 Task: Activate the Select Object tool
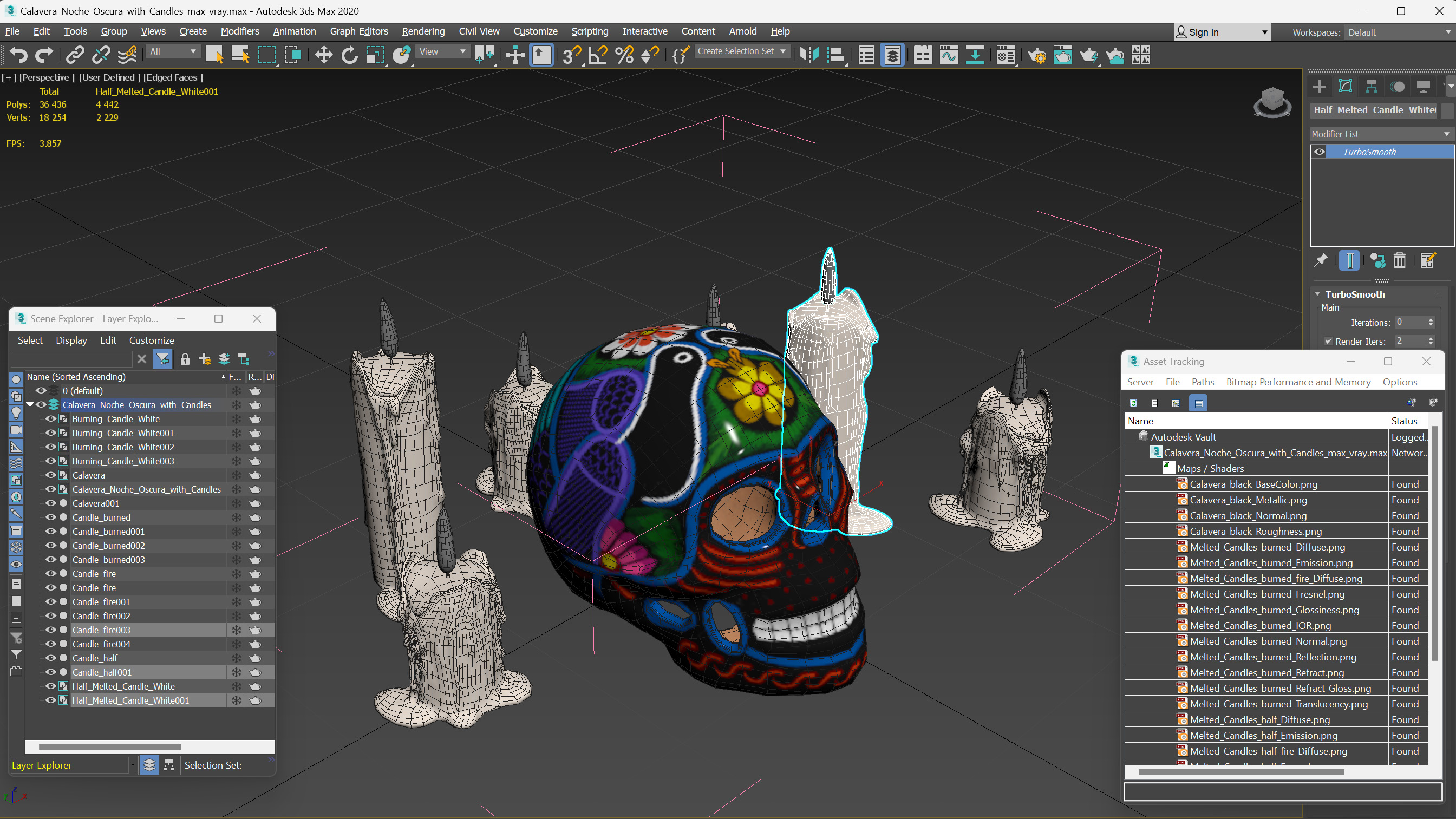214,55
